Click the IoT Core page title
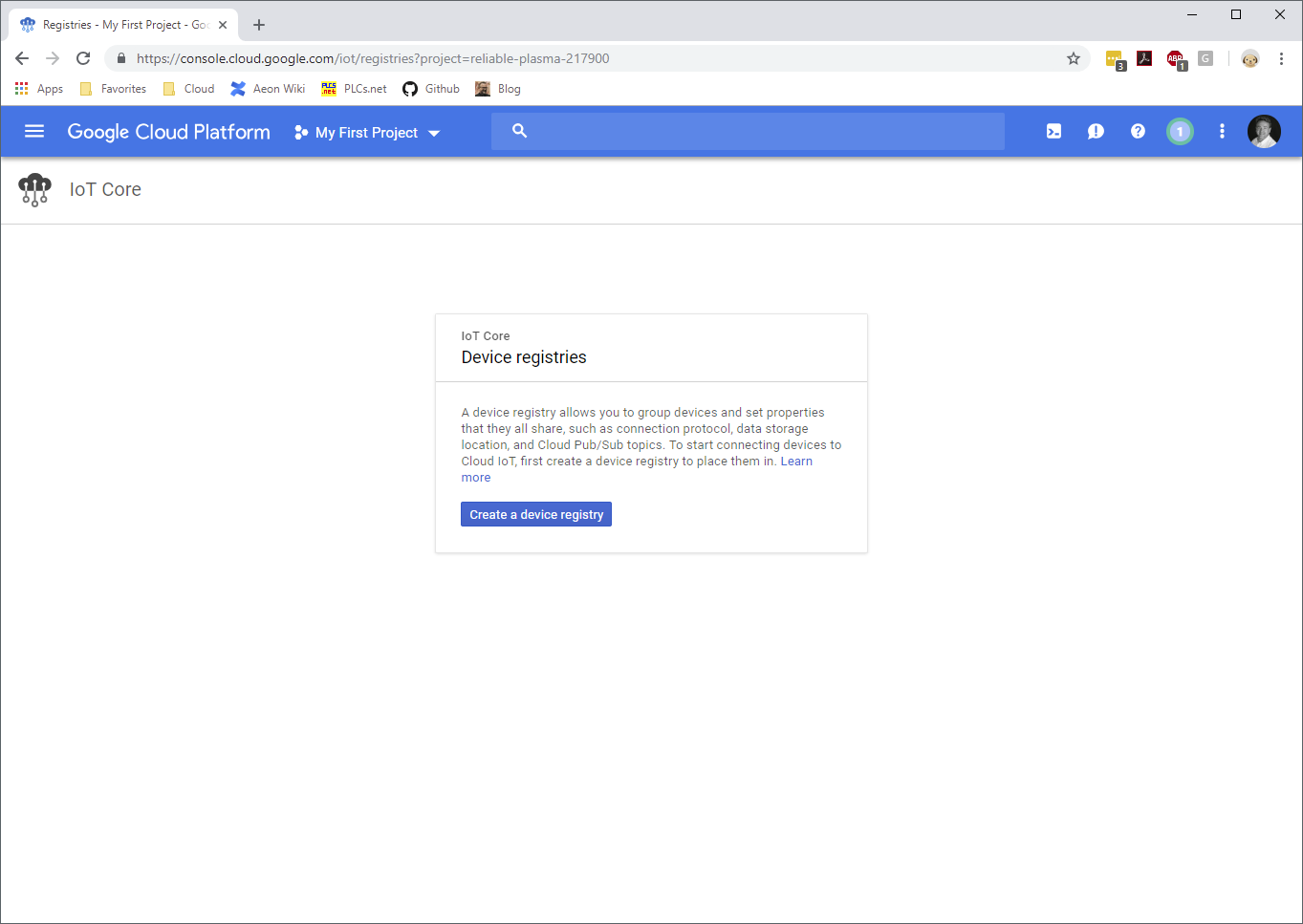1303x924 pixels. [105, 189]
